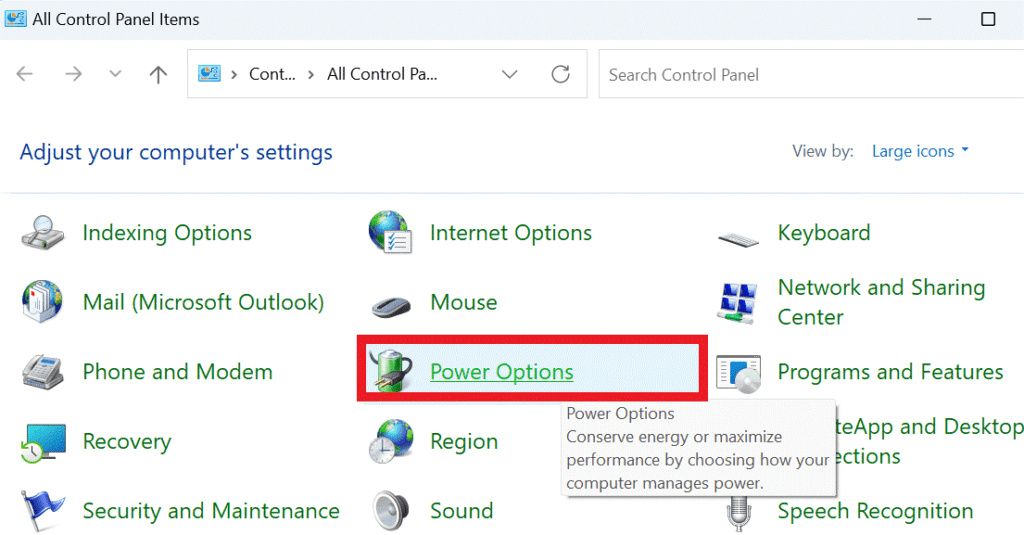Go up one level with up arrow

tap(158, 74)
